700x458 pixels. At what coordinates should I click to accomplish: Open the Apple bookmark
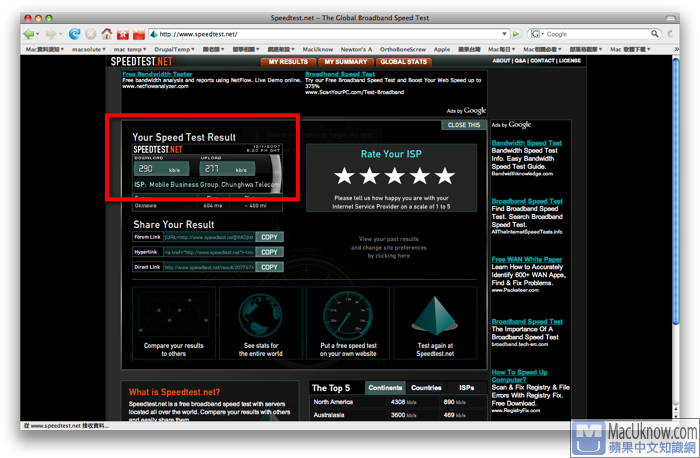[442, 49]
